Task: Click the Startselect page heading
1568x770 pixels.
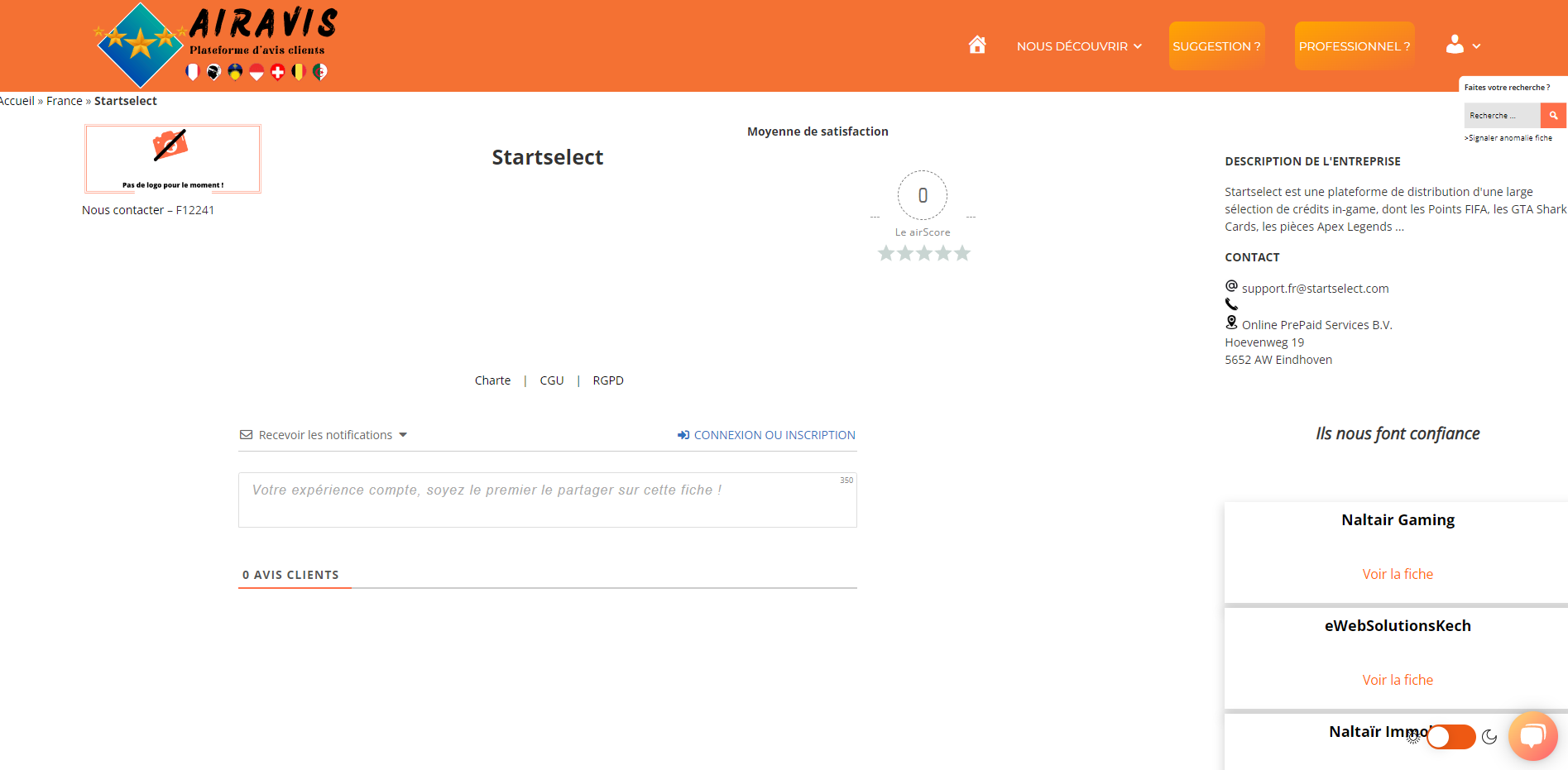Action: tap(548, 157)
